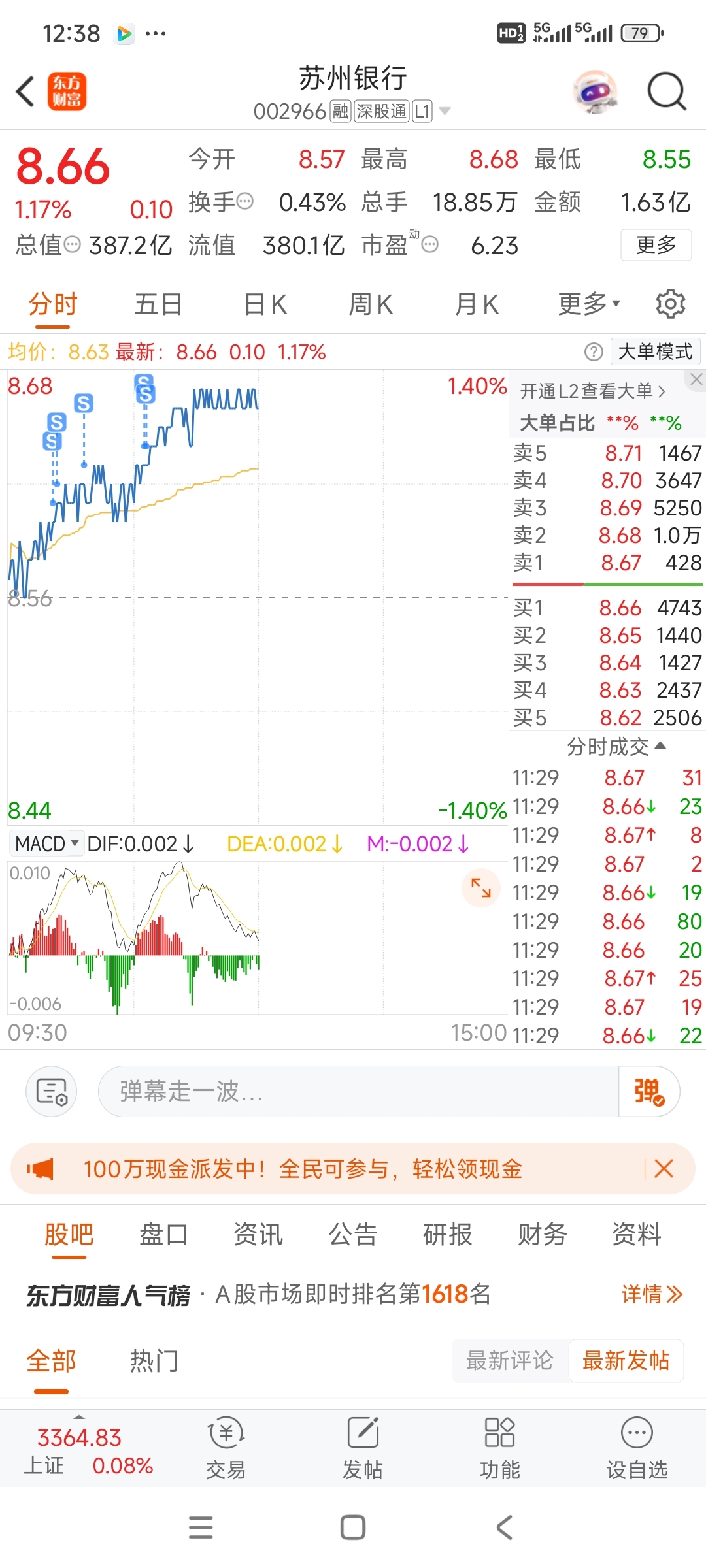Open the 东方财富 logo home
The image size is (706, 1568).
[x=67, y=91]
